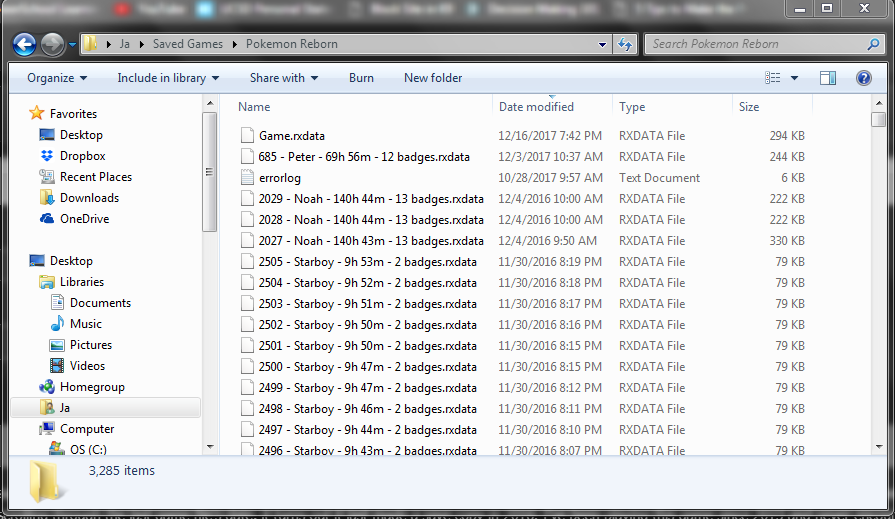
Task: Sort files by Date modified column
Action: (537, 107)
